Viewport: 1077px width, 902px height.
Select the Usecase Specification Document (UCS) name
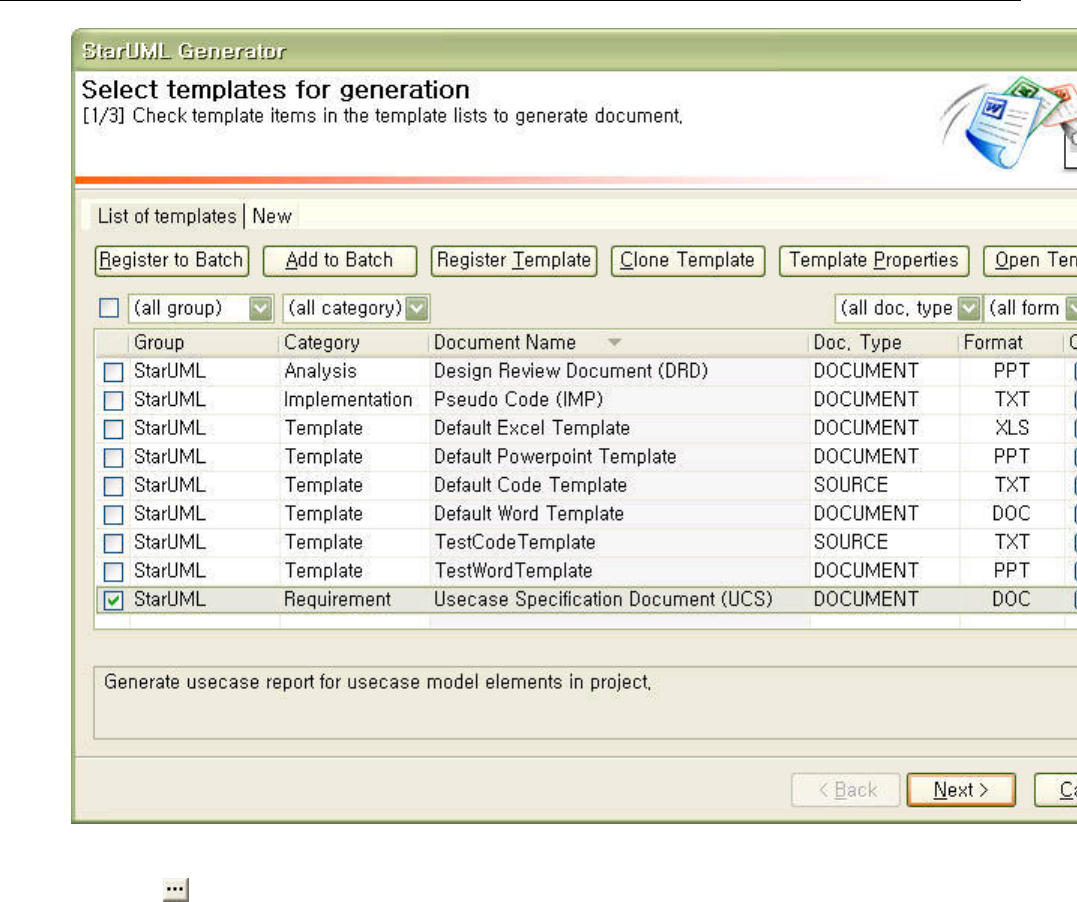coord(603,599)
